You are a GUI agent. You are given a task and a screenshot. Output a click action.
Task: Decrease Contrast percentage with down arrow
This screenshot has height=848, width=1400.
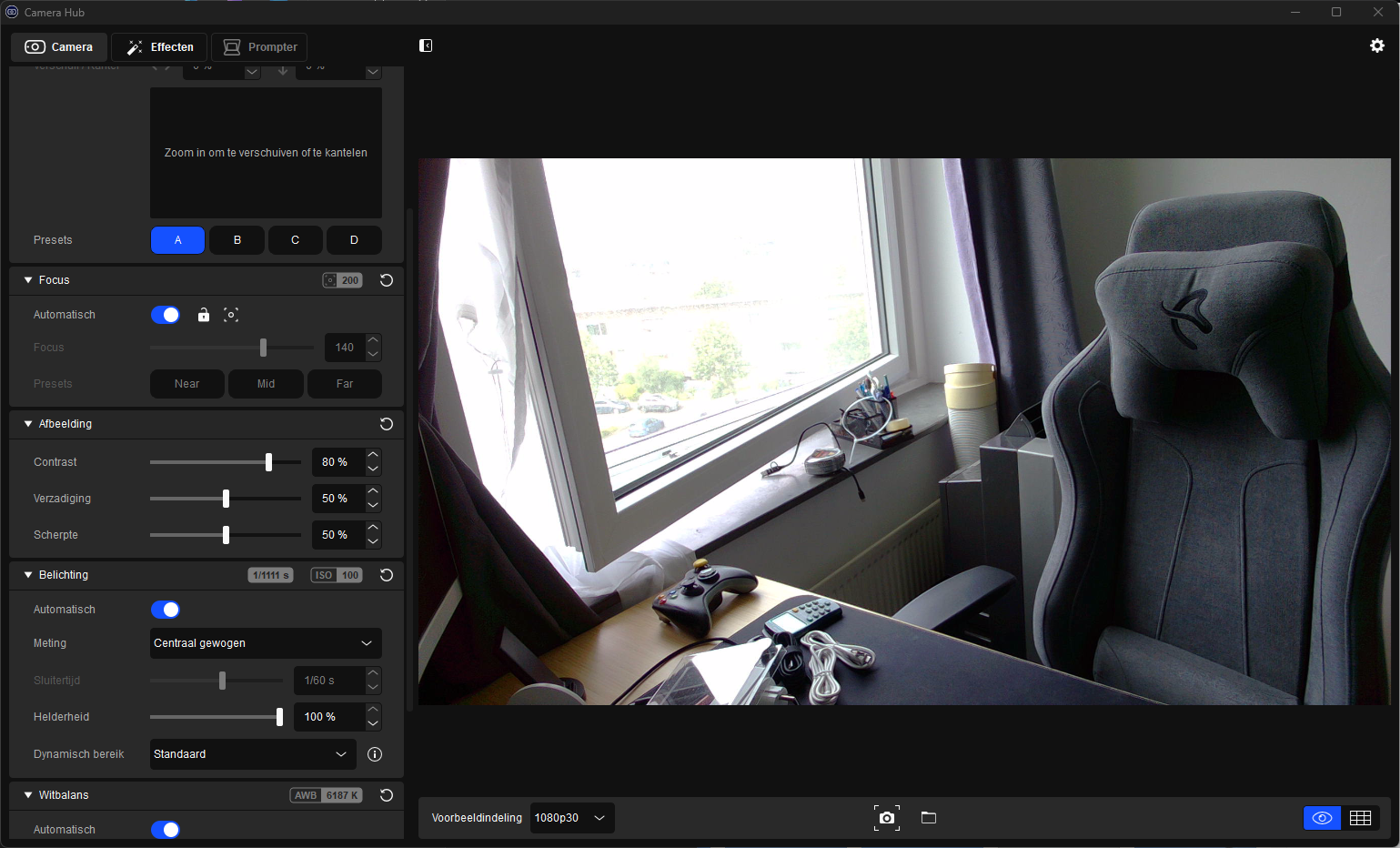tap(373, 469)
